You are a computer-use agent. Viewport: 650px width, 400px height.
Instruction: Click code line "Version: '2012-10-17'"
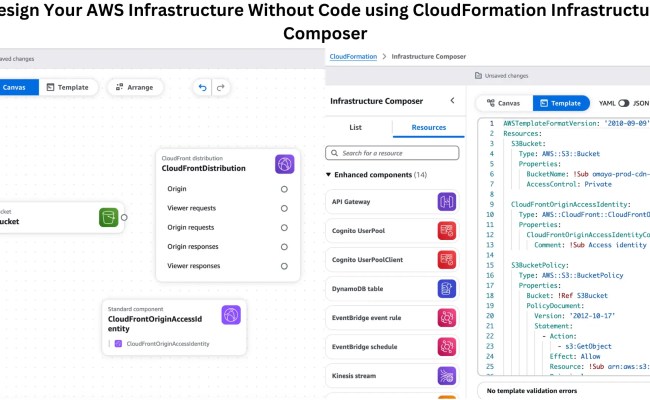[x=575, y=316]
